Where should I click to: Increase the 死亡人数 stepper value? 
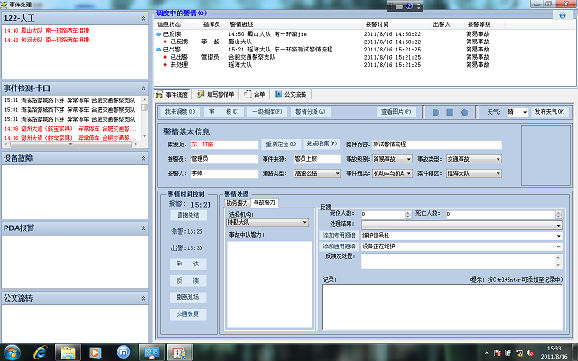(558, 212)
